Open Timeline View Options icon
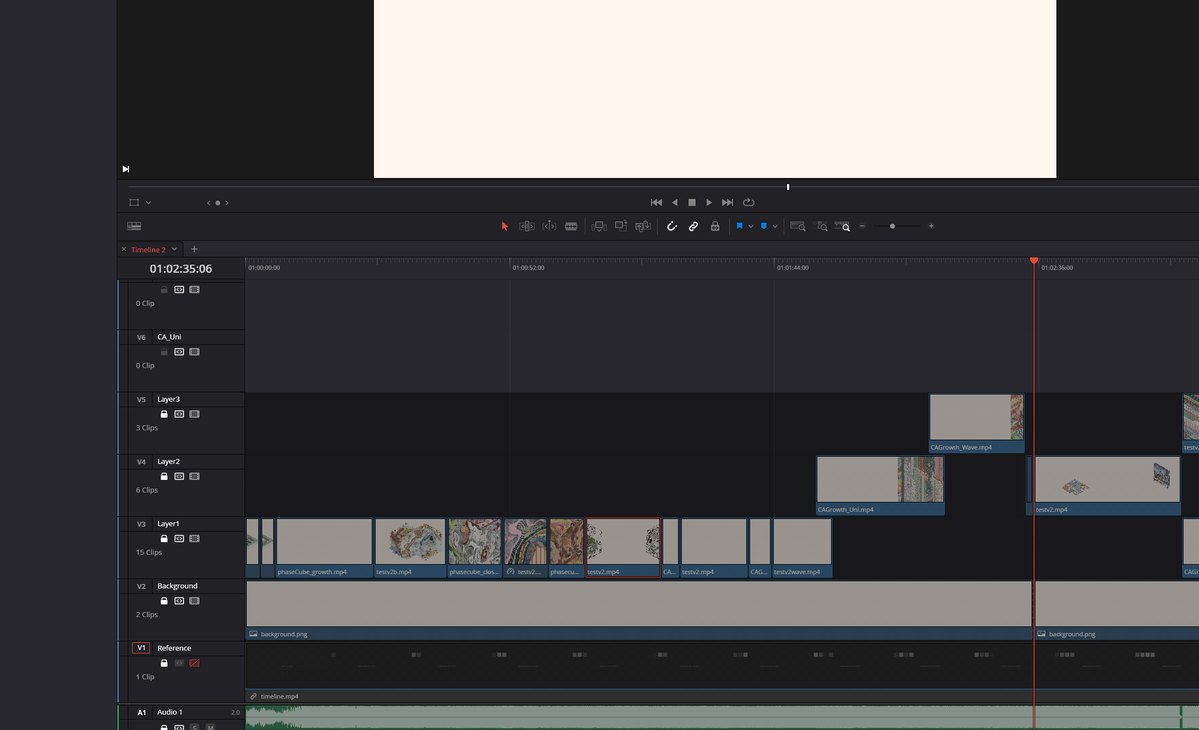This screenshot has height=730, width=1199. point(134,226)
